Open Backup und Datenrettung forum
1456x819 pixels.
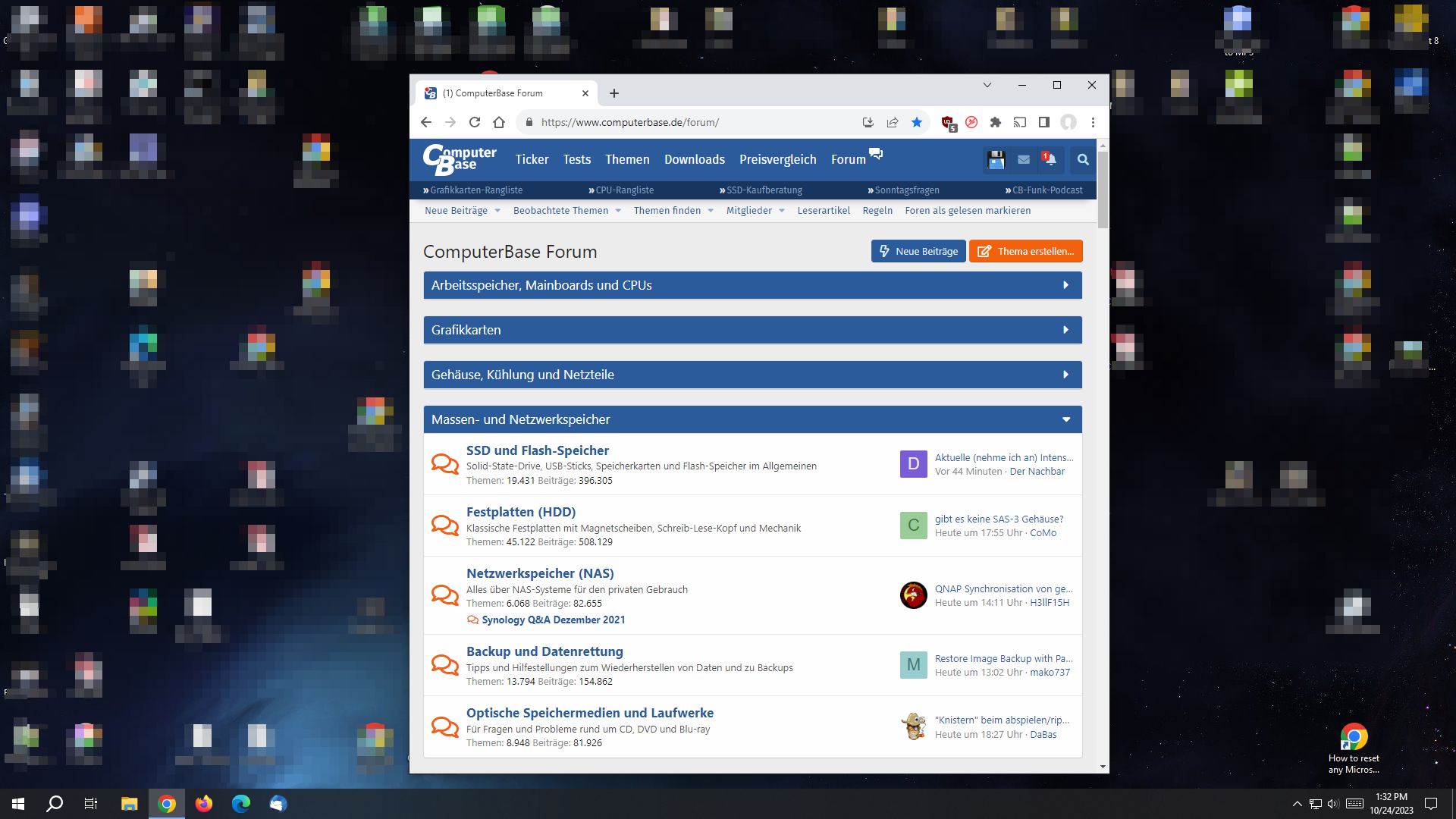[x=544, y=651]
